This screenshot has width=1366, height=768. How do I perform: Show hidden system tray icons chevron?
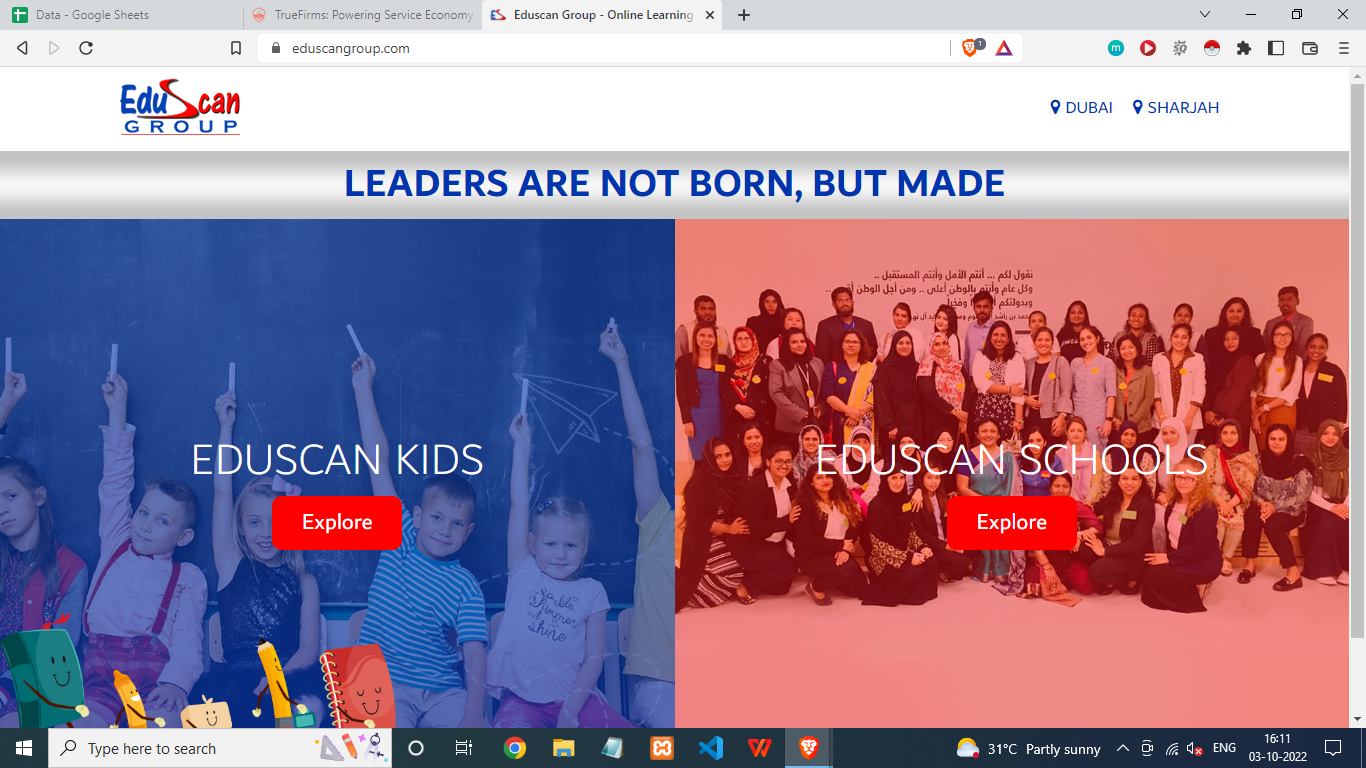1123,748
